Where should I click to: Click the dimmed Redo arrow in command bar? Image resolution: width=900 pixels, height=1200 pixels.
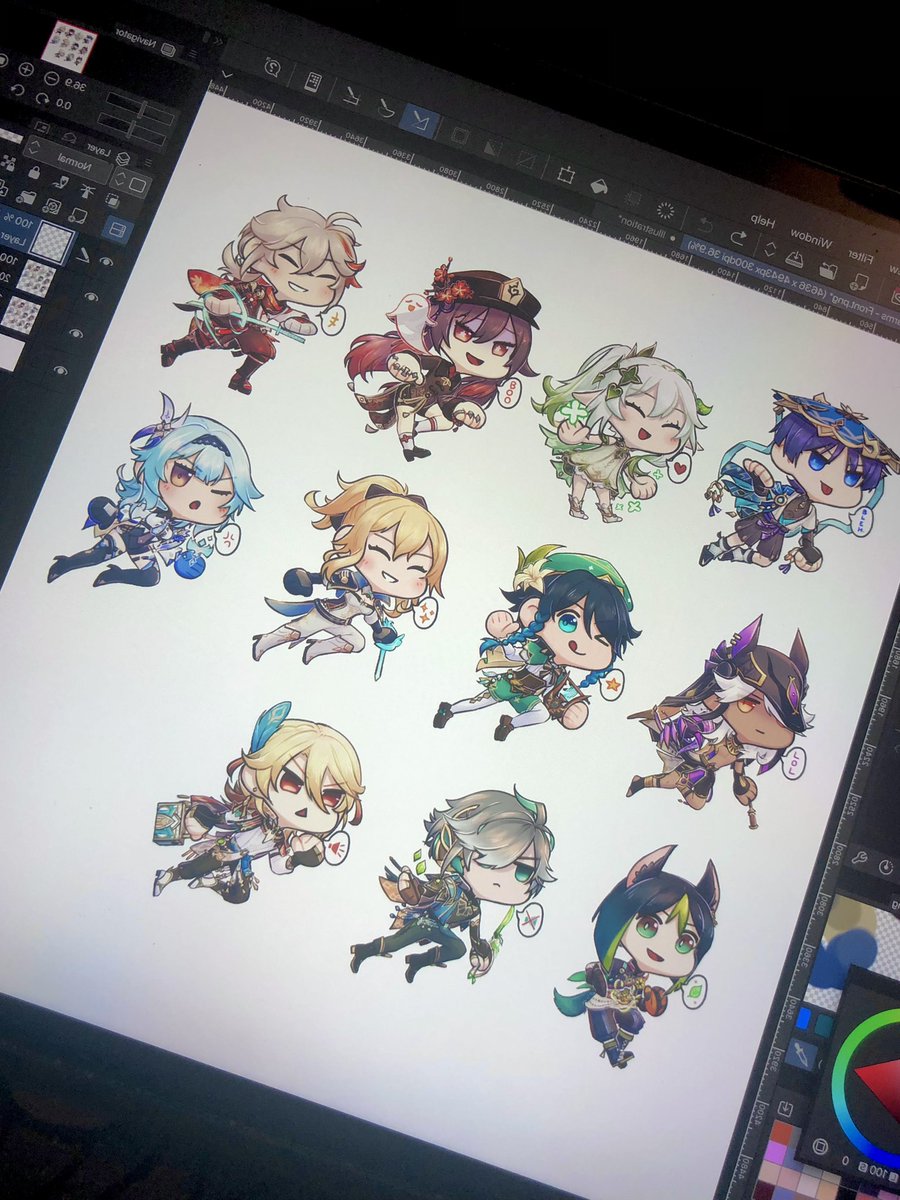(706, 226)
